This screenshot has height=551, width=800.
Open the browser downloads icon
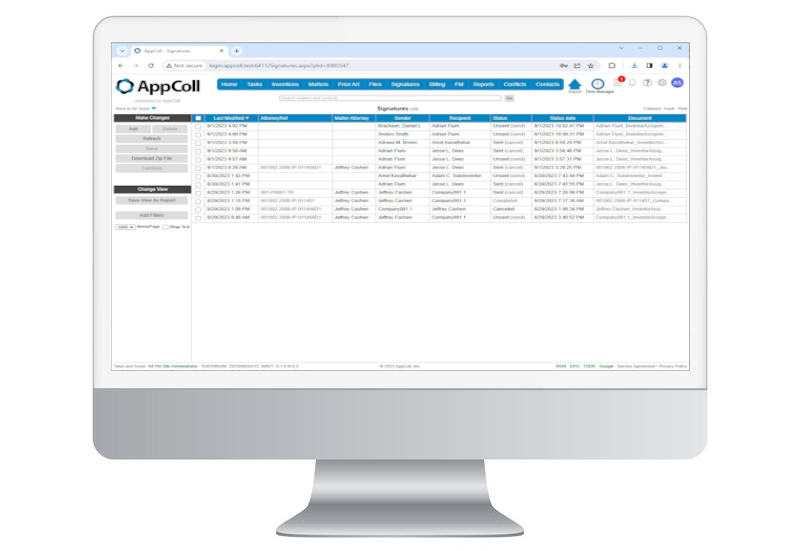point(634,65)
